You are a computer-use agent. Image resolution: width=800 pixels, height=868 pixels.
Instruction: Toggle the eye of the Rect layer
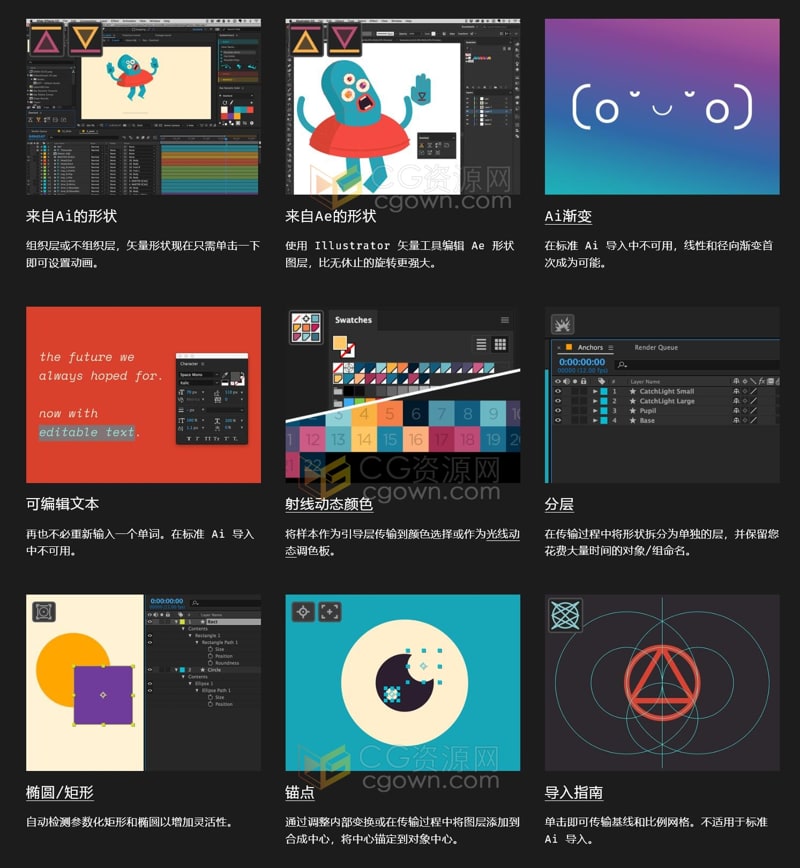[x=150, y=622]
